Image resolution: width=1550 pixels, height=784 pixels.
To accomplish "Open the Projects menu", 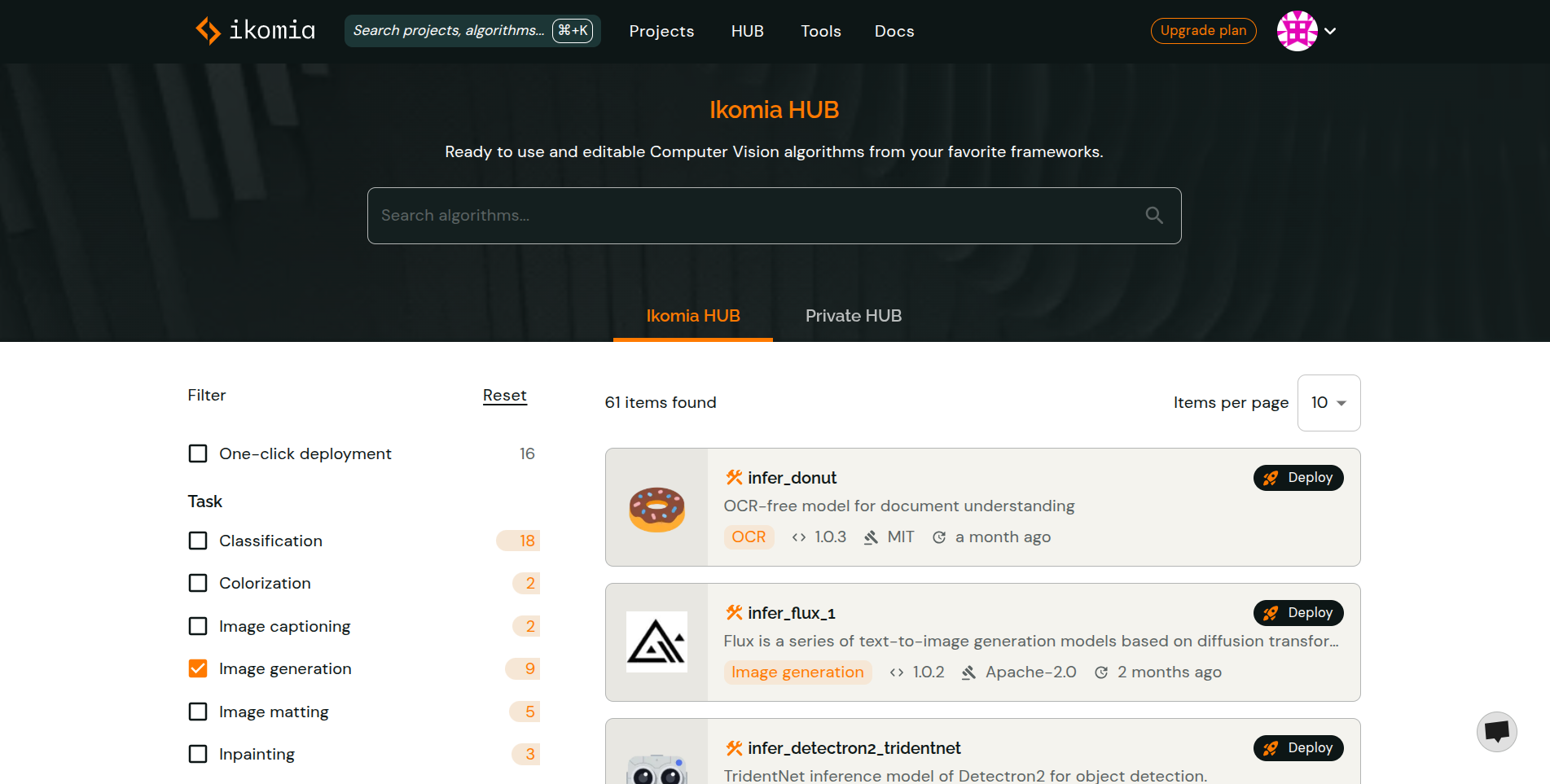I will point(661,31).
